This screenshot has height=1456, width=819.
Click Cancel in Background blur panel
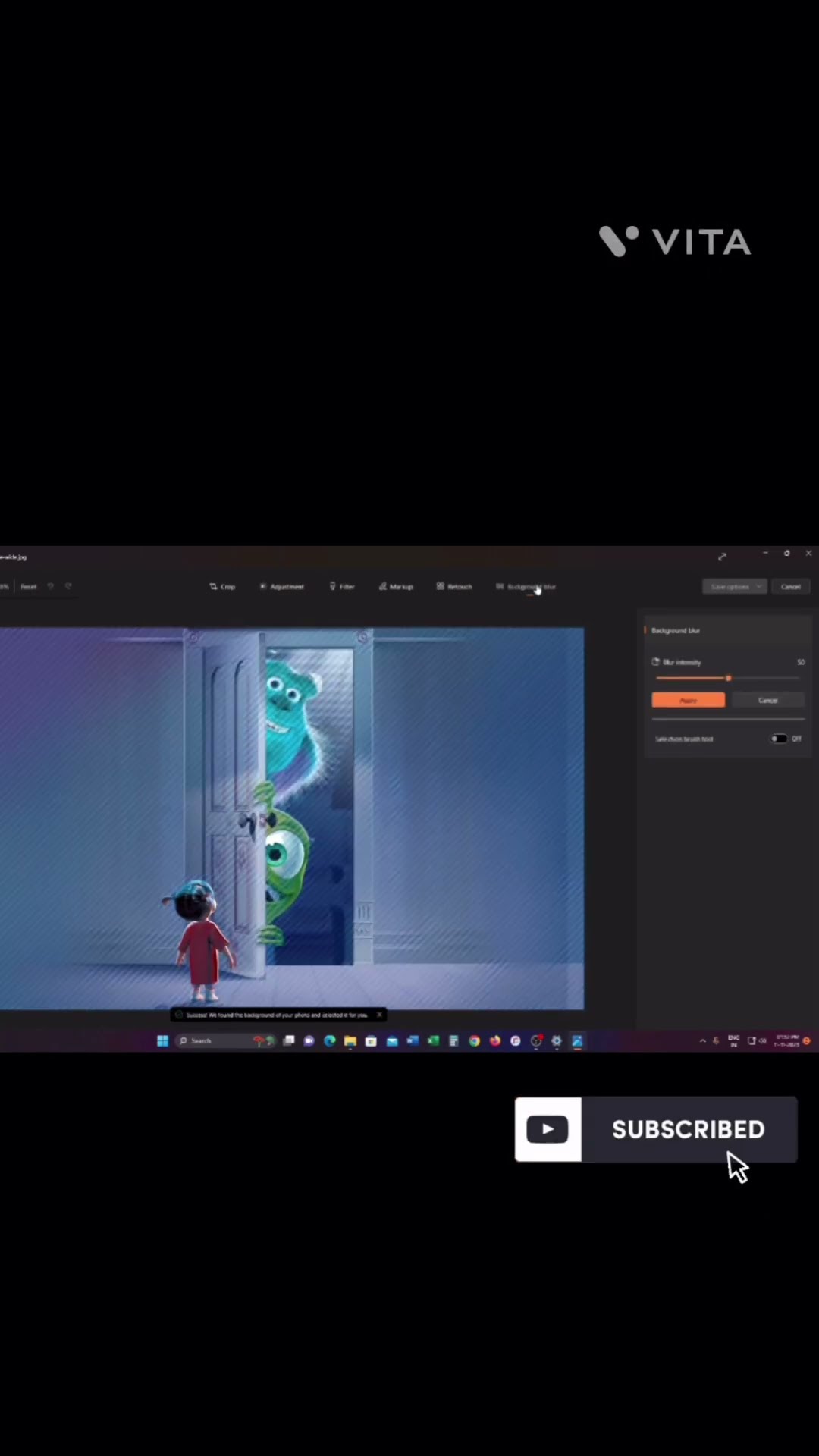pos(767,700)
